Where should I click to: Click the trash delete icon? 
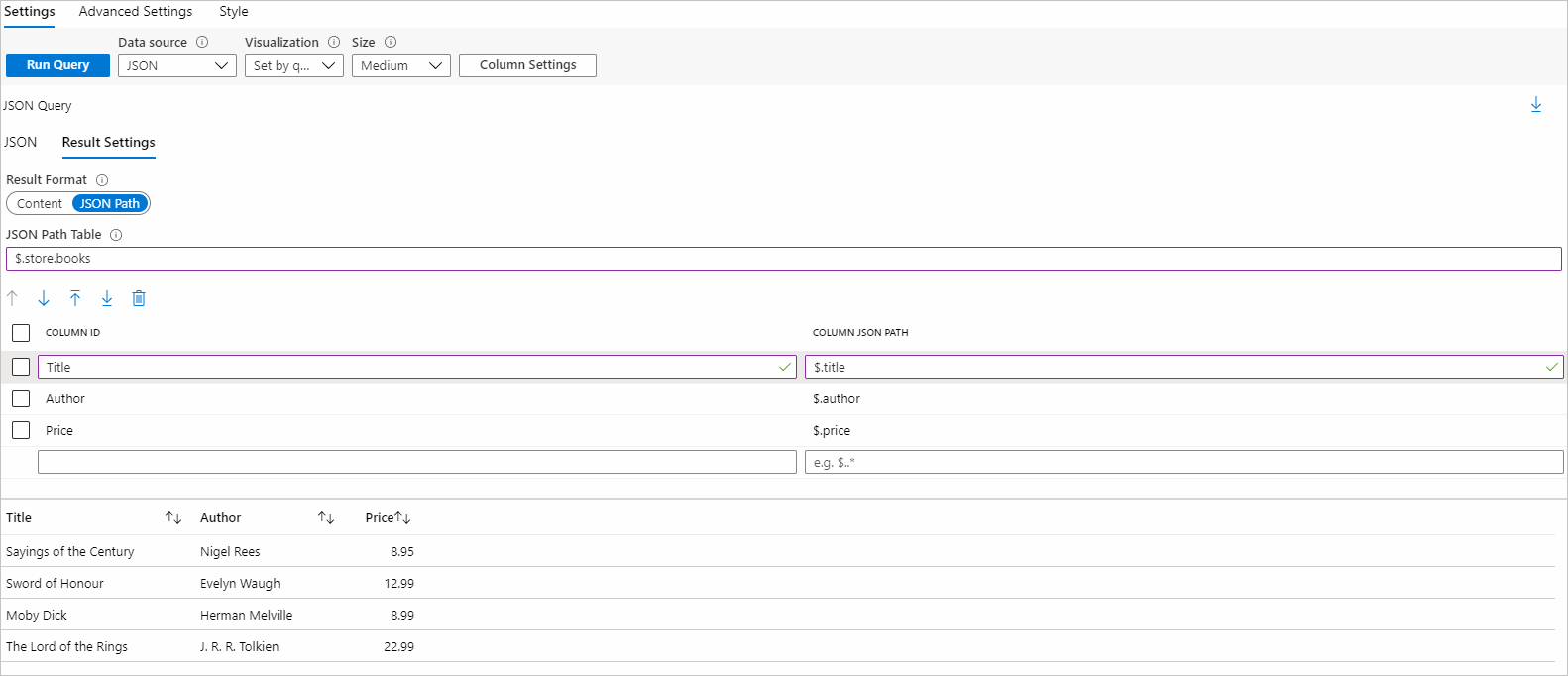[139, 298]
